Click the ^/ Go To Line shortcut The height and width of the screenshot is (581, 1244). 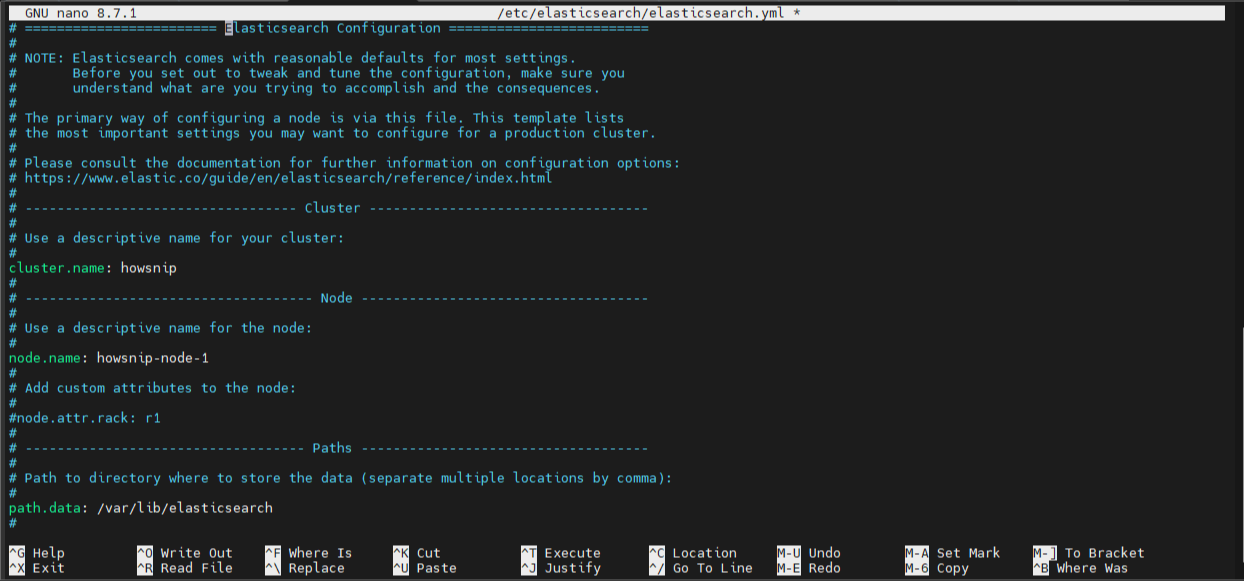tap(701, 568)
